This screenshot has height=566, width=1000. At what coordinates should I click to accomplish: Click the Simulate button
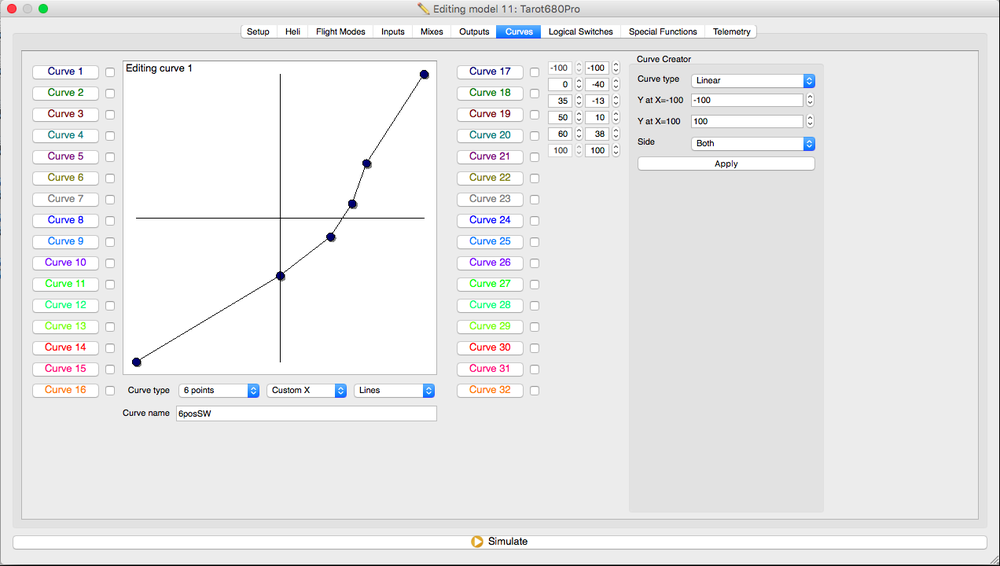point(499,542)
